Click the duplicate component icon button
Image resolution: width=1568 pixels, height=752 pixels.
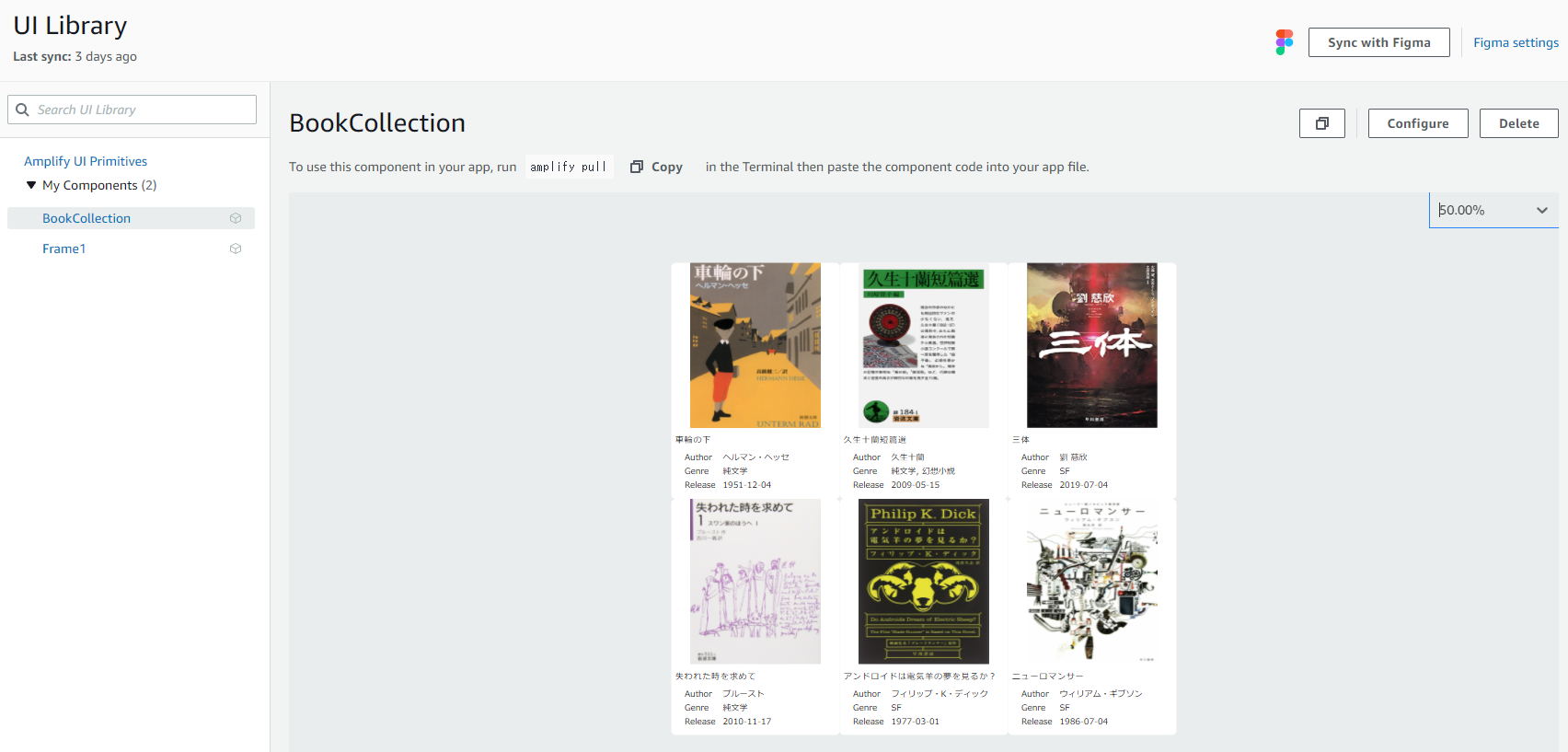click(x=1322, y=123)
